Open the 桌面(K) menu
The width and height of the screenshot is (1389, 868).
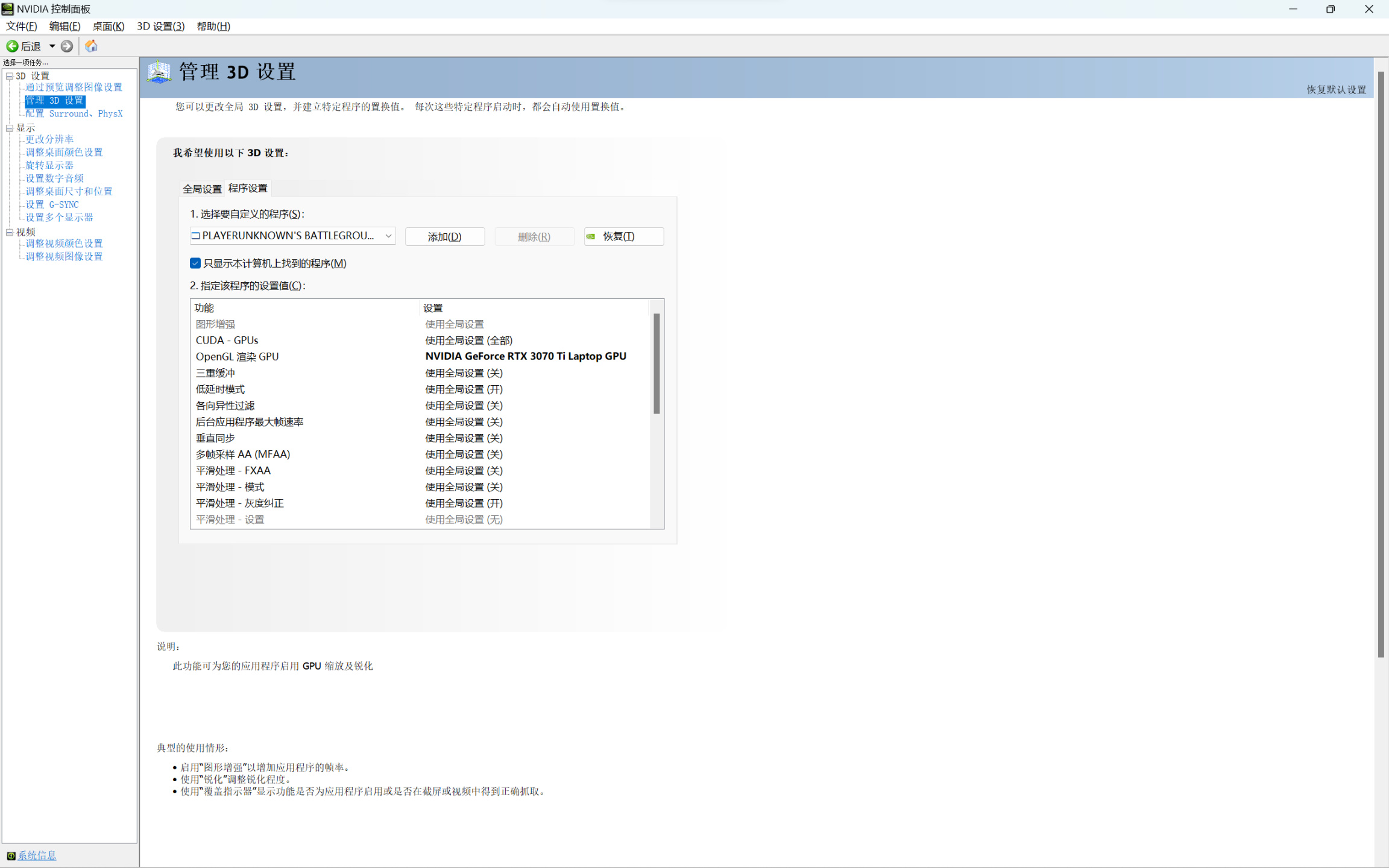click(109, 26)
